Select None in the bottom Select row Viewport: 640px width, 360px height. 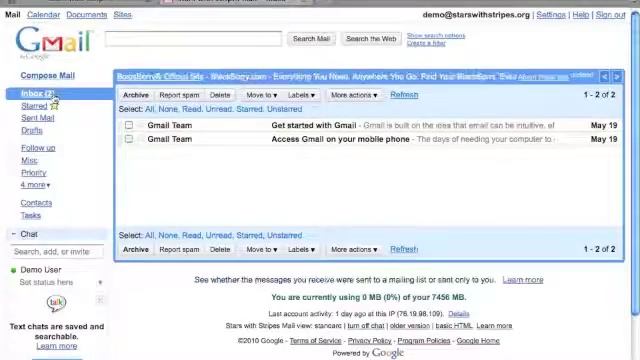click(x=168, y=236)
